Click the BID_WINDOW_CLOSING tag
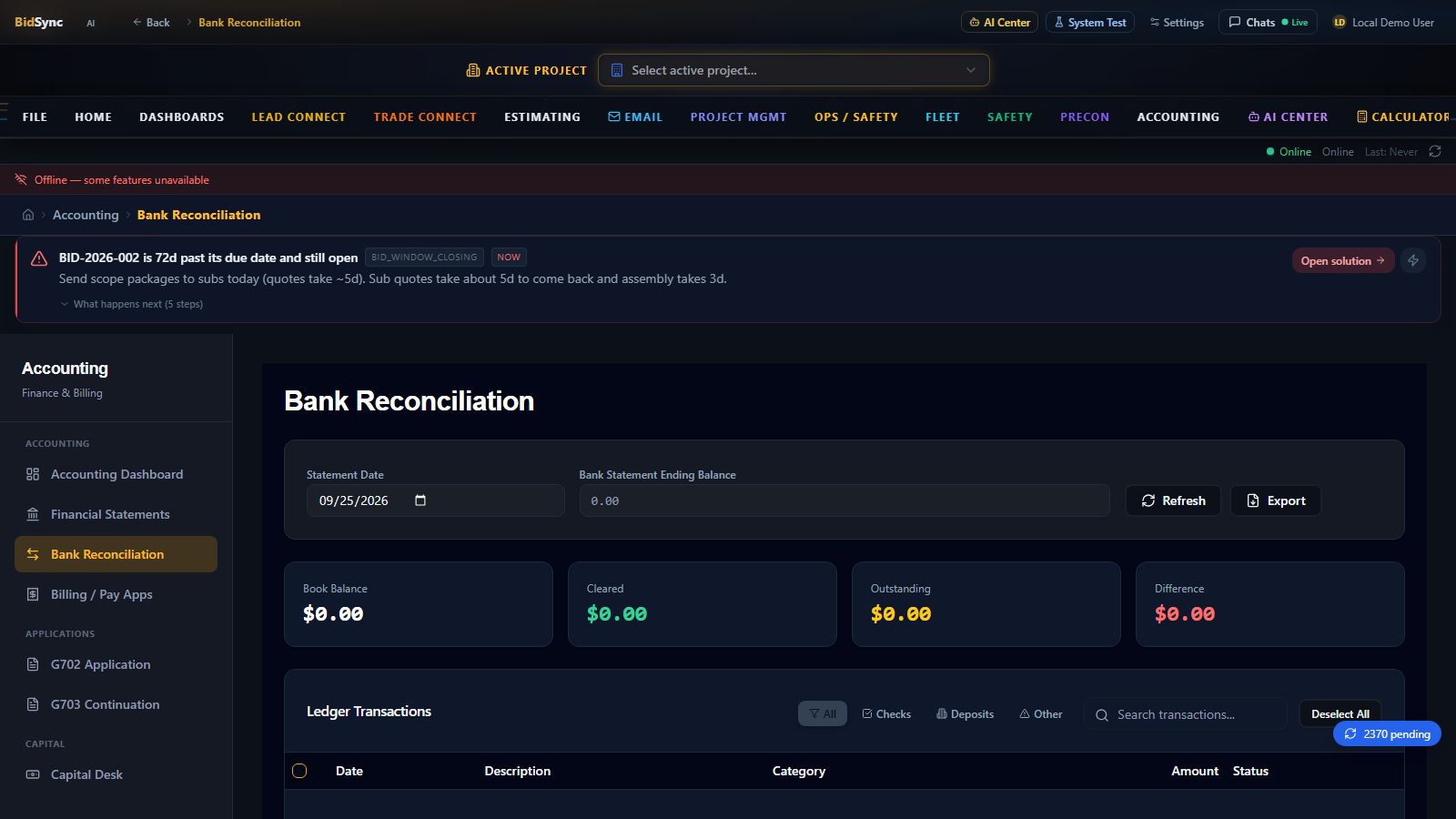The height and width of the screenshot is (819, 1456). point(424,258)
